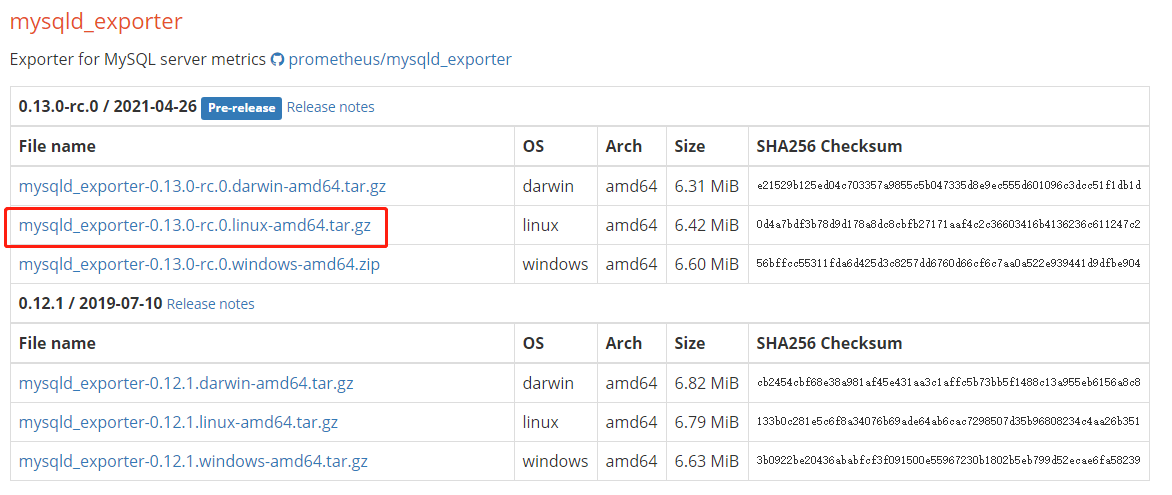Open Release notes for 0.12.1
This screenshot has height=495, width=1172.
[x=211, y=304]
